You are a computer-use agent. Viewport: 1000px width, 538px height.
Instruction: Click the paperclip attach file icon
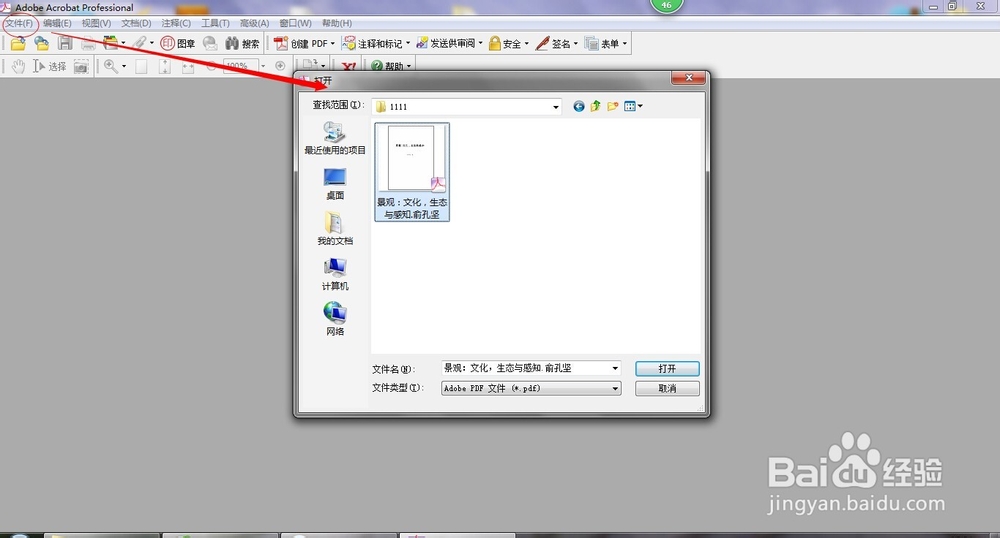click(x=140, y=43)
